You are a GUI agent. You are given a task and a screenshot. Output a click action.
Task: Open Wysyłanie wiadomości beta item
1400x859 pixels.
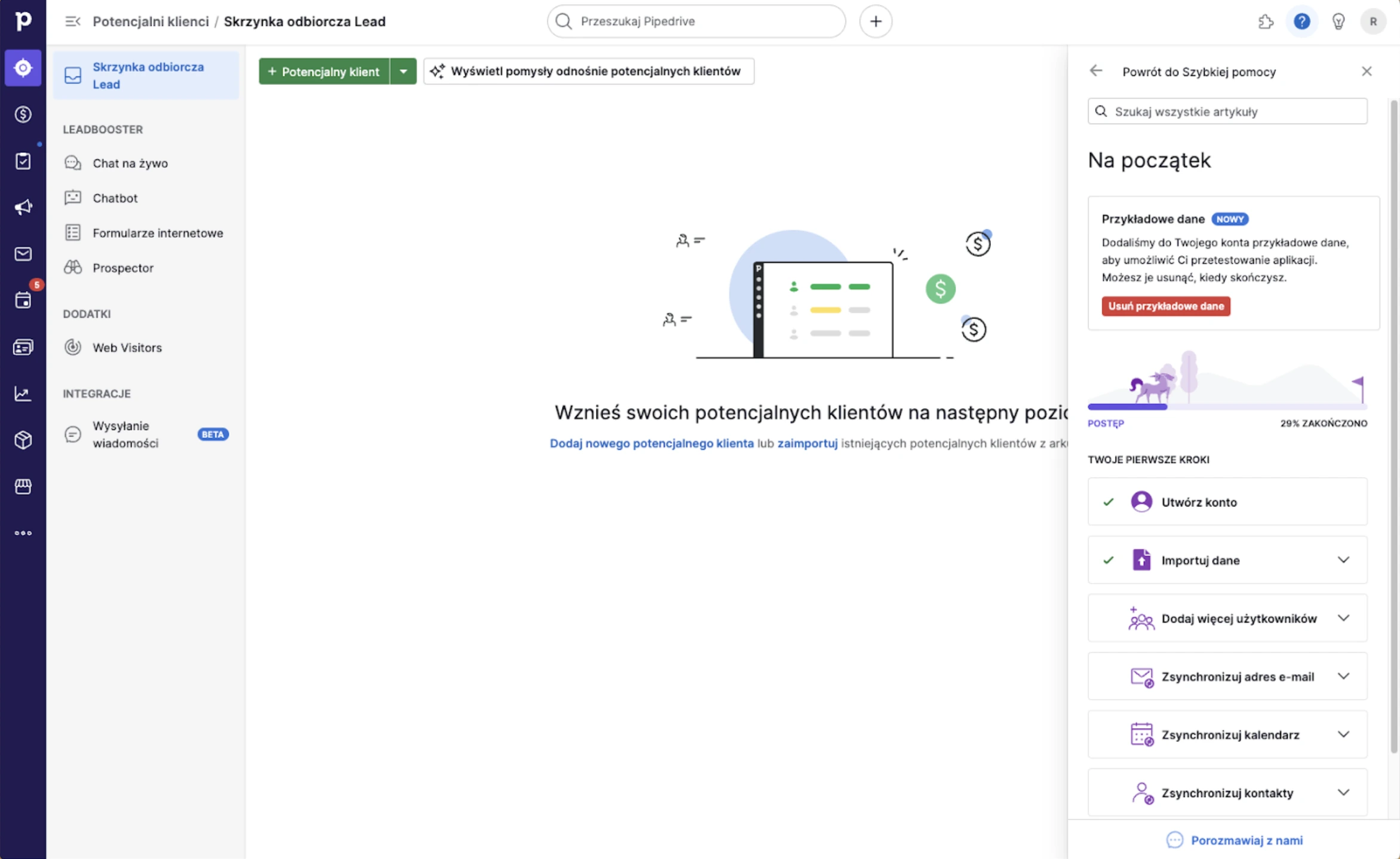click(x=146, y=434)
